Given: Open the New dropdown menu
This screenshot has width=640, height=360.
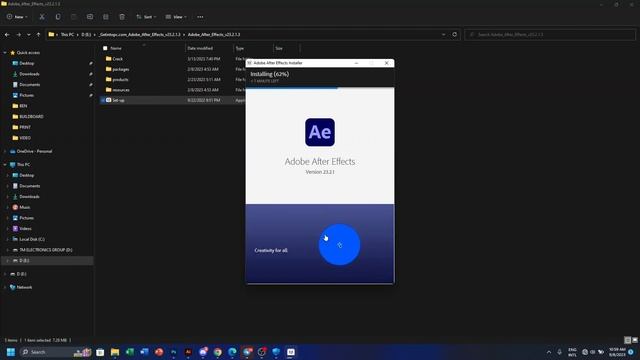Looking at the screenshot, I should click(x=17, y=17).
